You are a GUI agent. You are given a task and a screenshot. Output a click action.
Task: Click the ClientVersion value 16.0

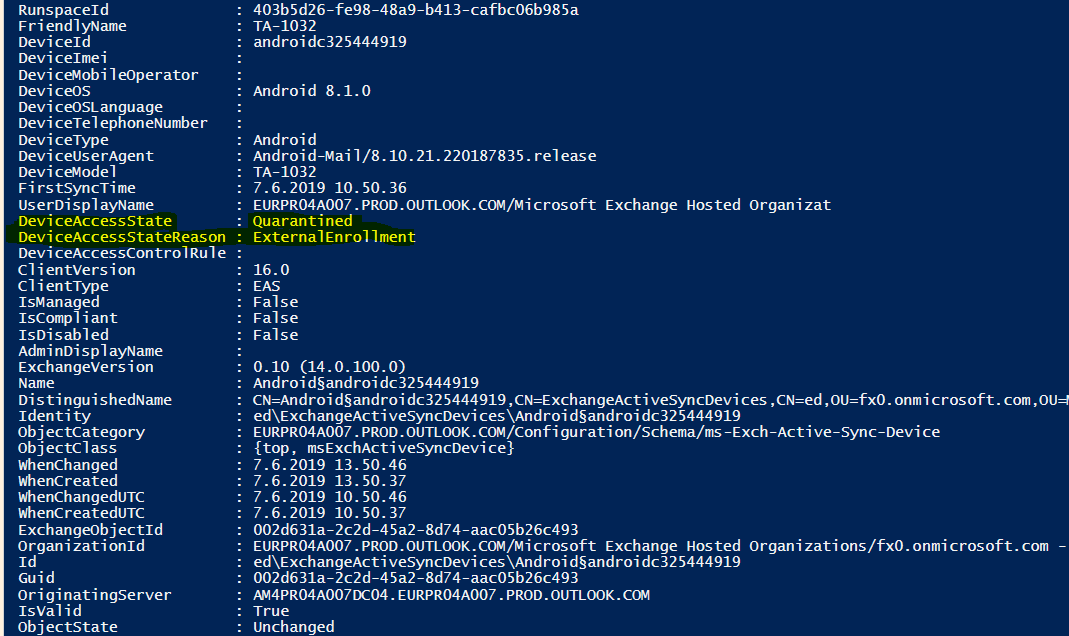point(271,270)
